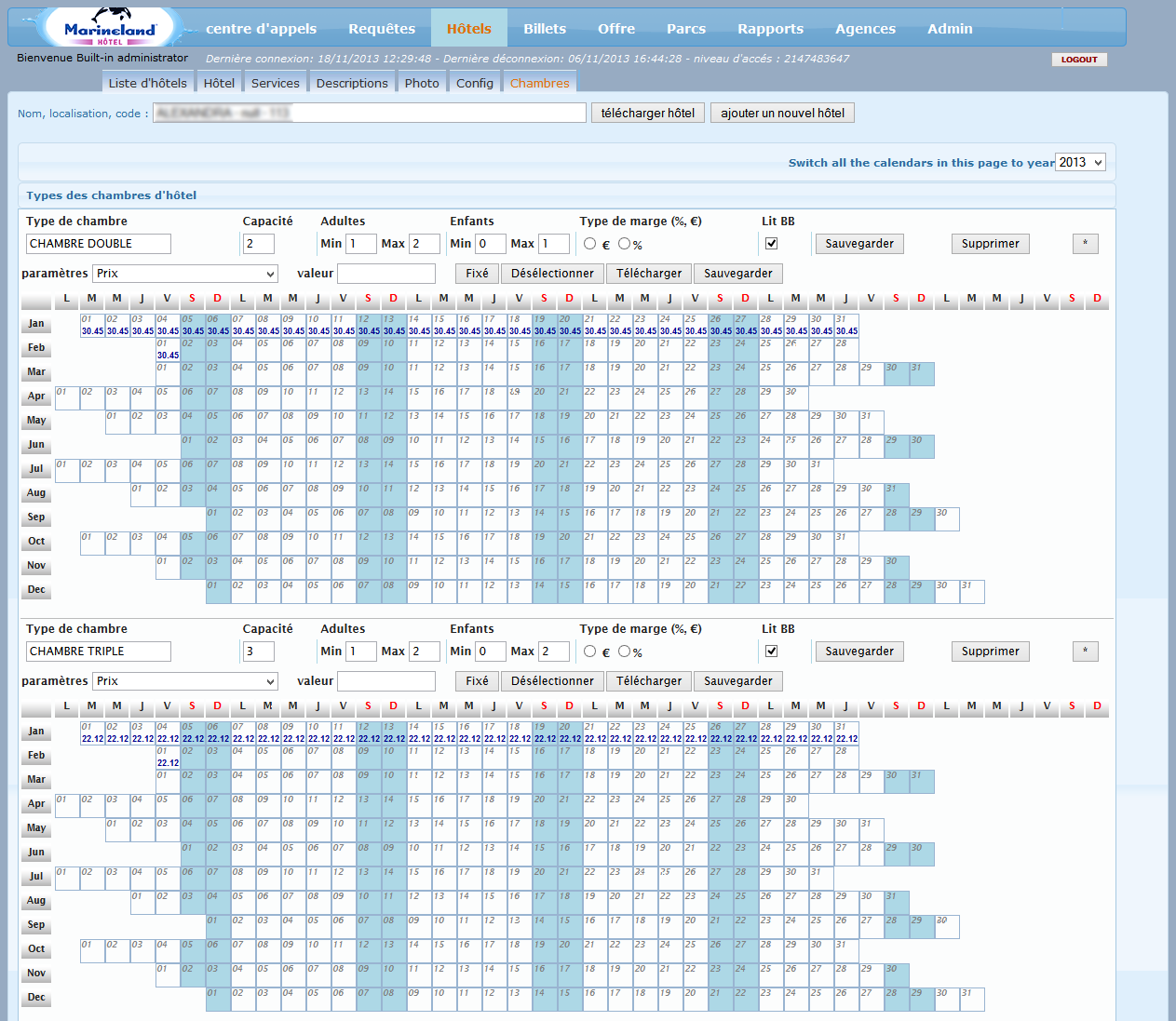1176x1021 pixels.
Task: Click Télécharger for CHAMBRE TRIPLE calendar
Action: pyautogui.click(x=649, y=681)
